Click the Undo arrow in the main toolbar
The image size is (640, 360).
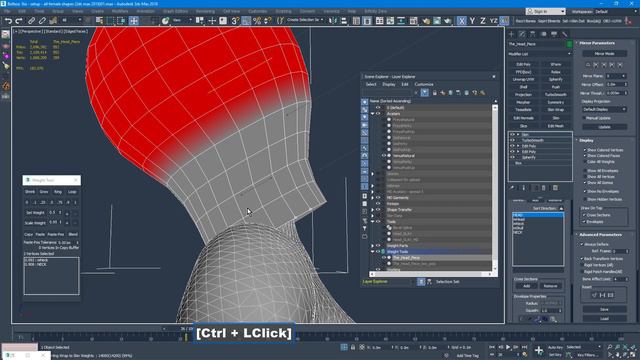8,20
